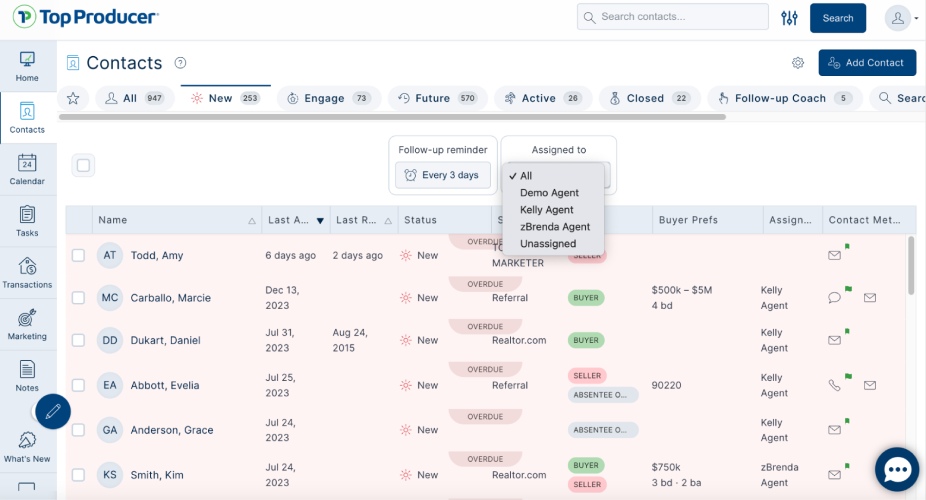Click the help icon beside Contacts
This screenshot has height=500, width=926.
(x=180, y=63)
